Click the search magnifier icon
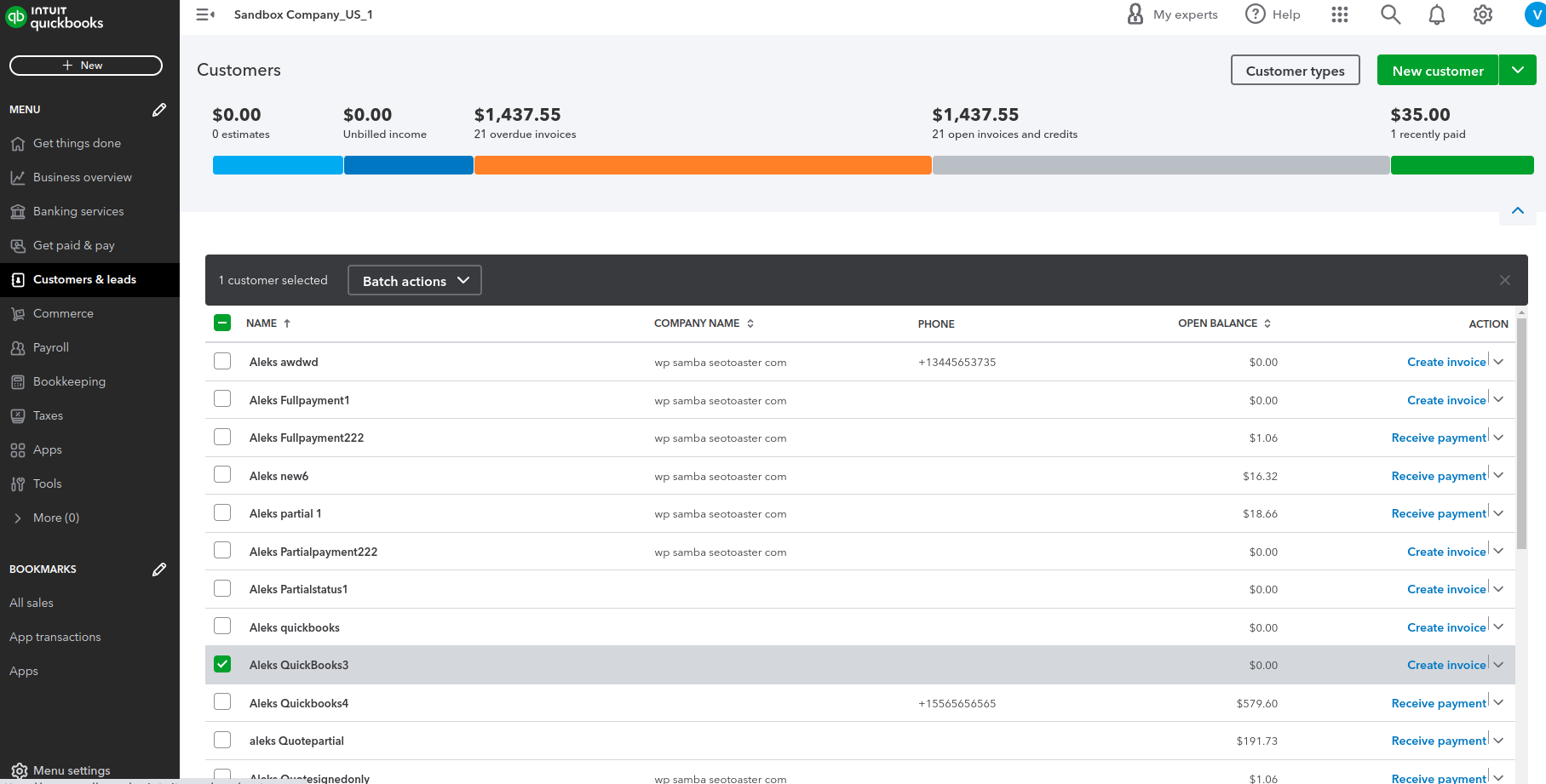Image resolution: width=1546 pixels, height=784 pixels. (1390, 14)
